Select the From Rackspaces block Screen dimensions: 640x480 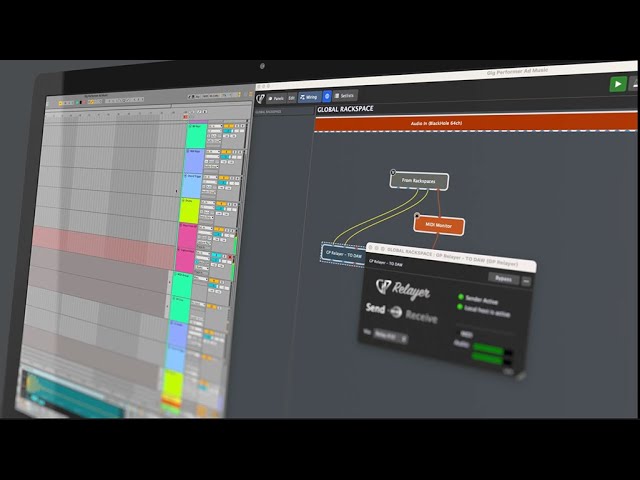pyautogui.click(x=419, y=181)
